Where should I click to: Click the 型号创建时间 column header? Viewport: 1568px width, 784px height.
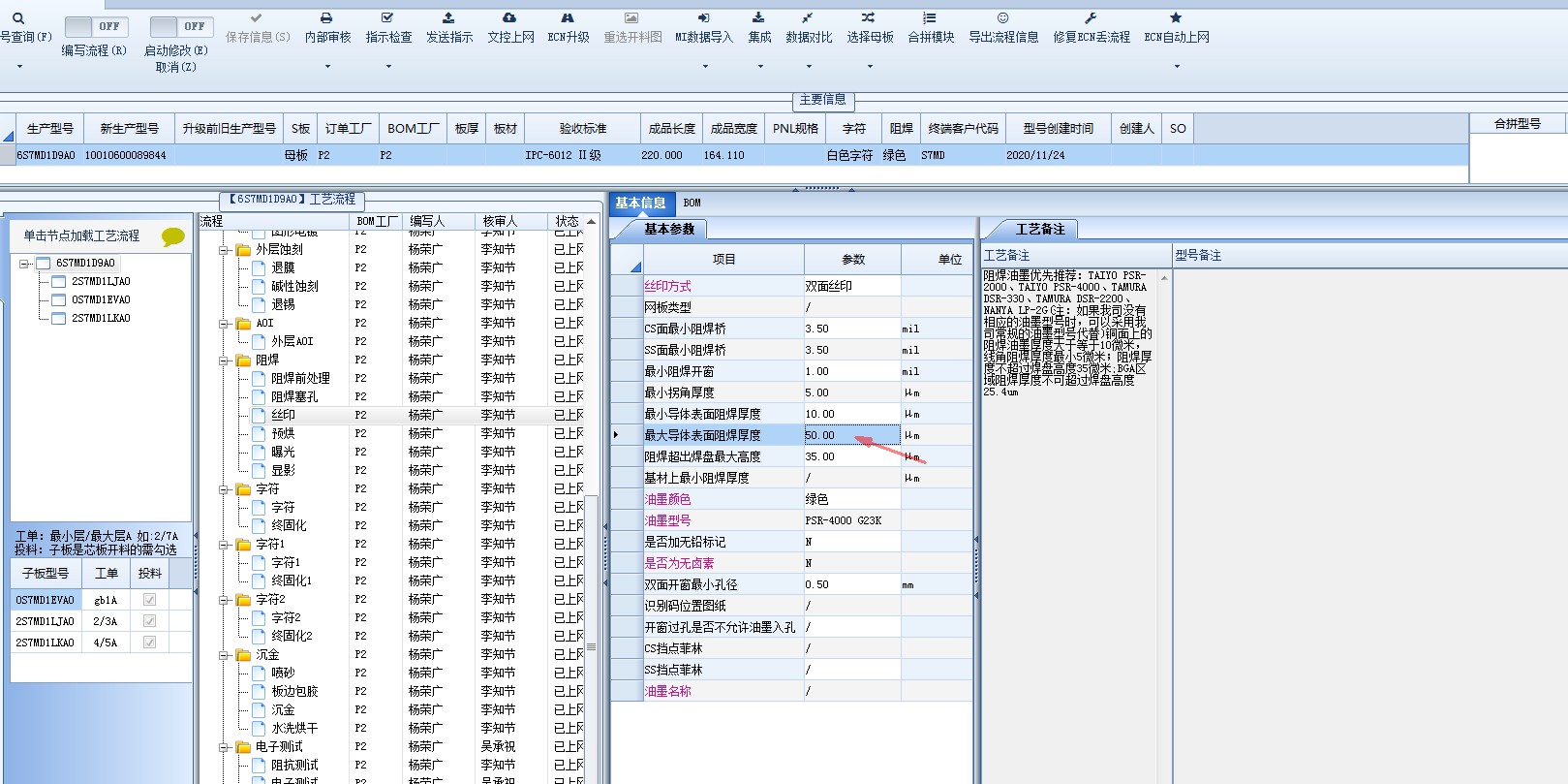coord(1058,129)
